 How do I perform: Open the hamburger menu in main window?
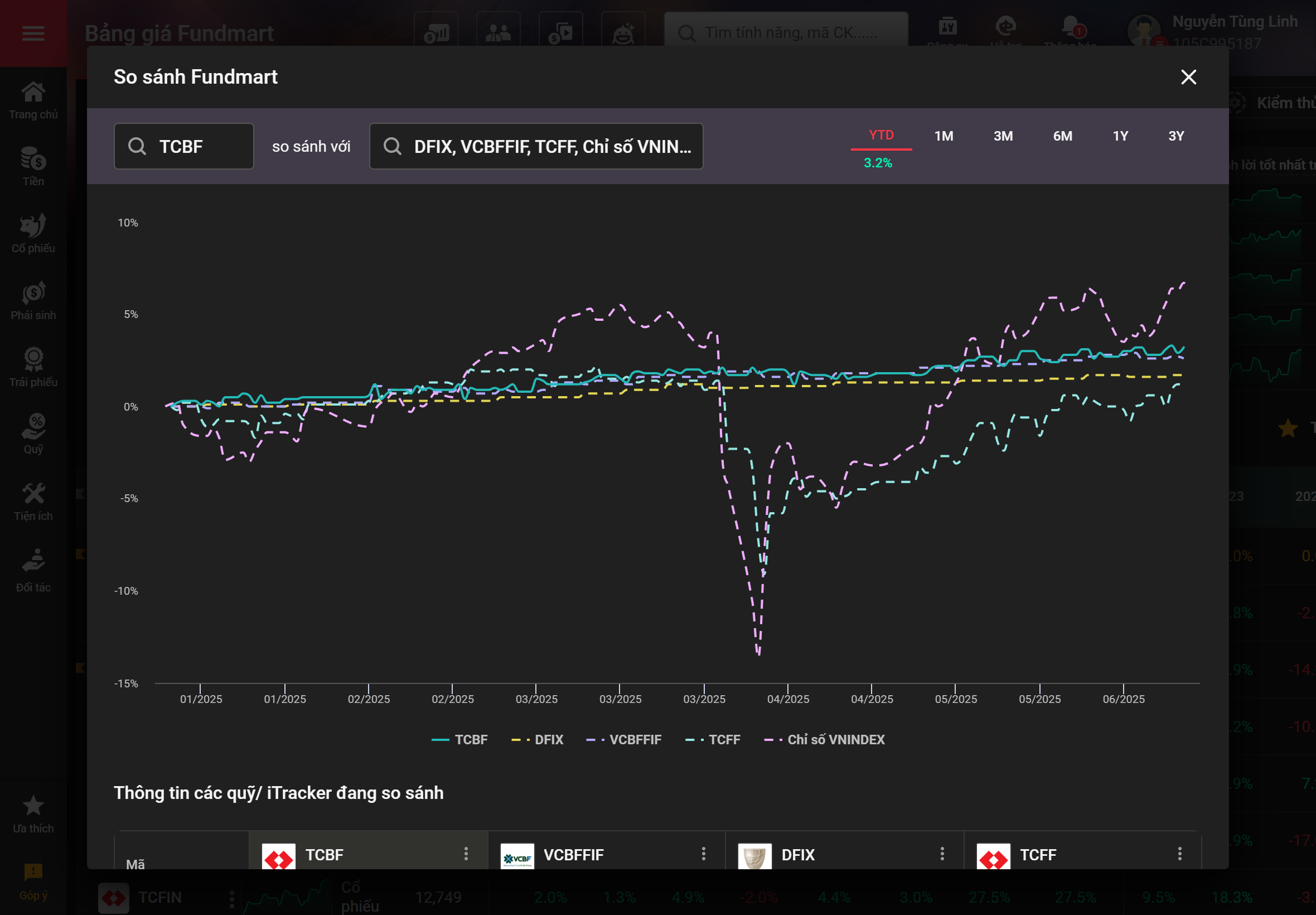click(33, 33)
